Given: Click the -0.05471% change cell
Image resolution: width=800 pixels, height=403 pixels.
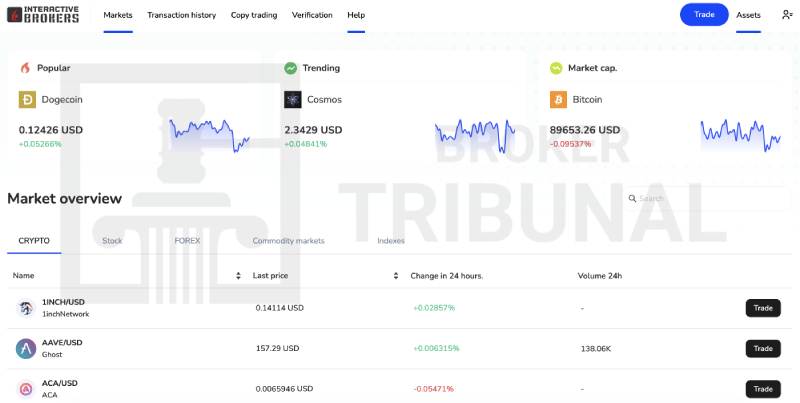Looking at the screenshot, I should [x=434, y=389].
